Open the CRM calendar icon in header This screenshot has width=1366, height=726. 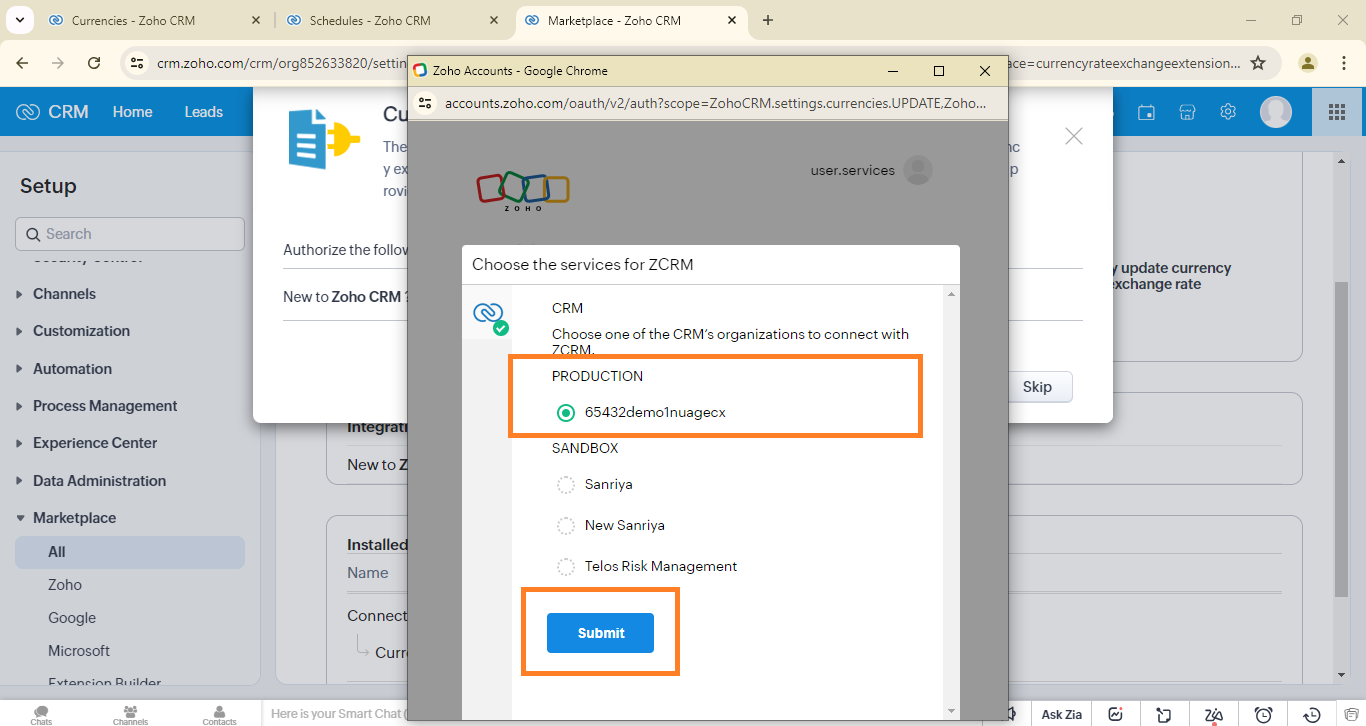click(x=1146, y=112)
